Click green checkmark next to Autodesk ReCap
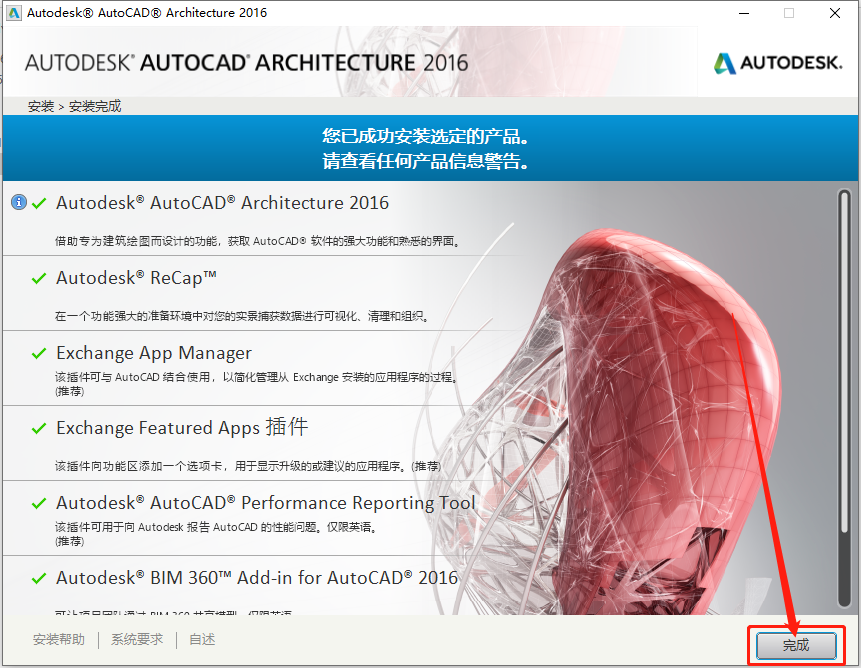861x668 pixels. pyautogui.click(x=39, y=278)
